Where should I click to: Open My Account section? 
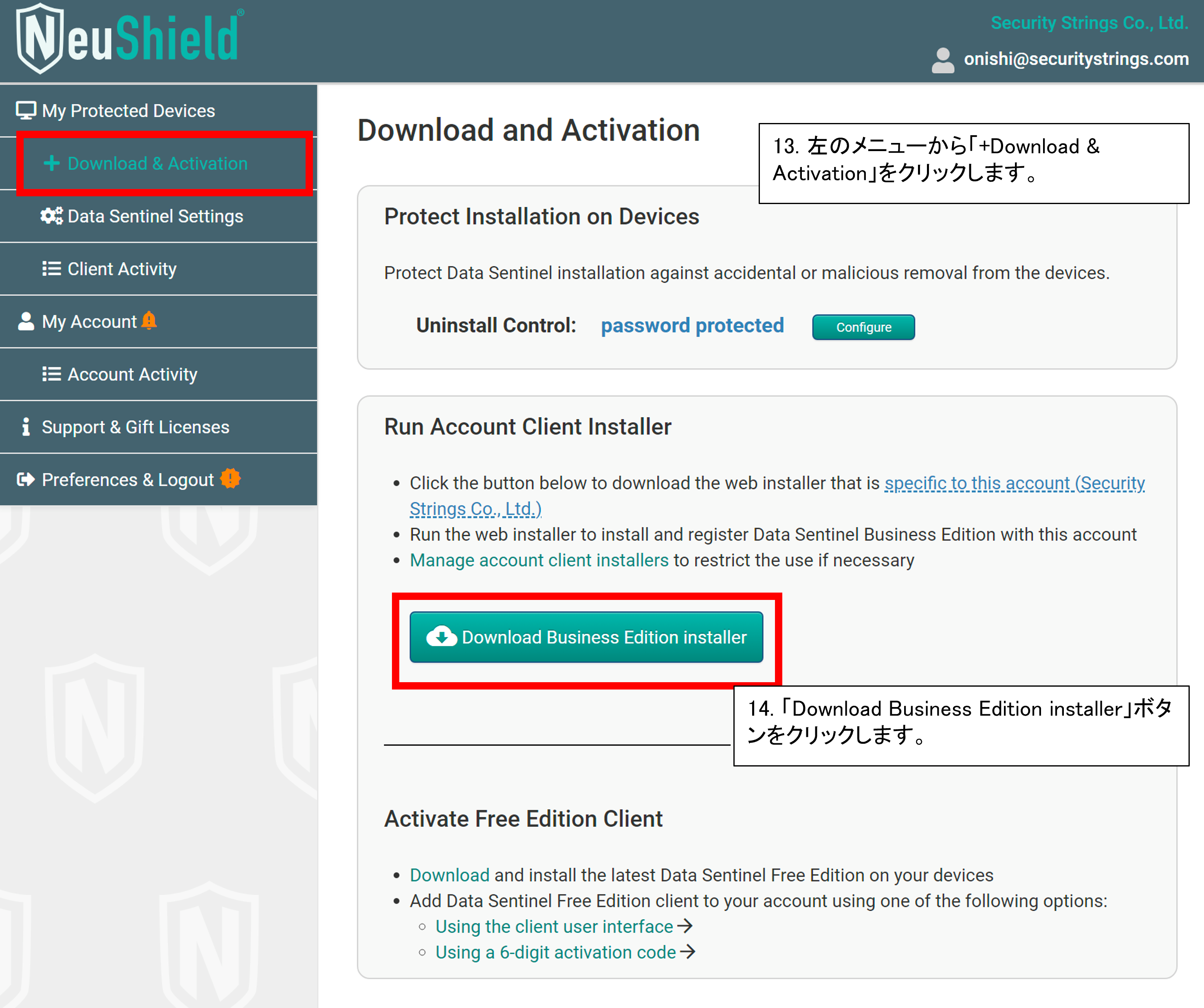159,321
